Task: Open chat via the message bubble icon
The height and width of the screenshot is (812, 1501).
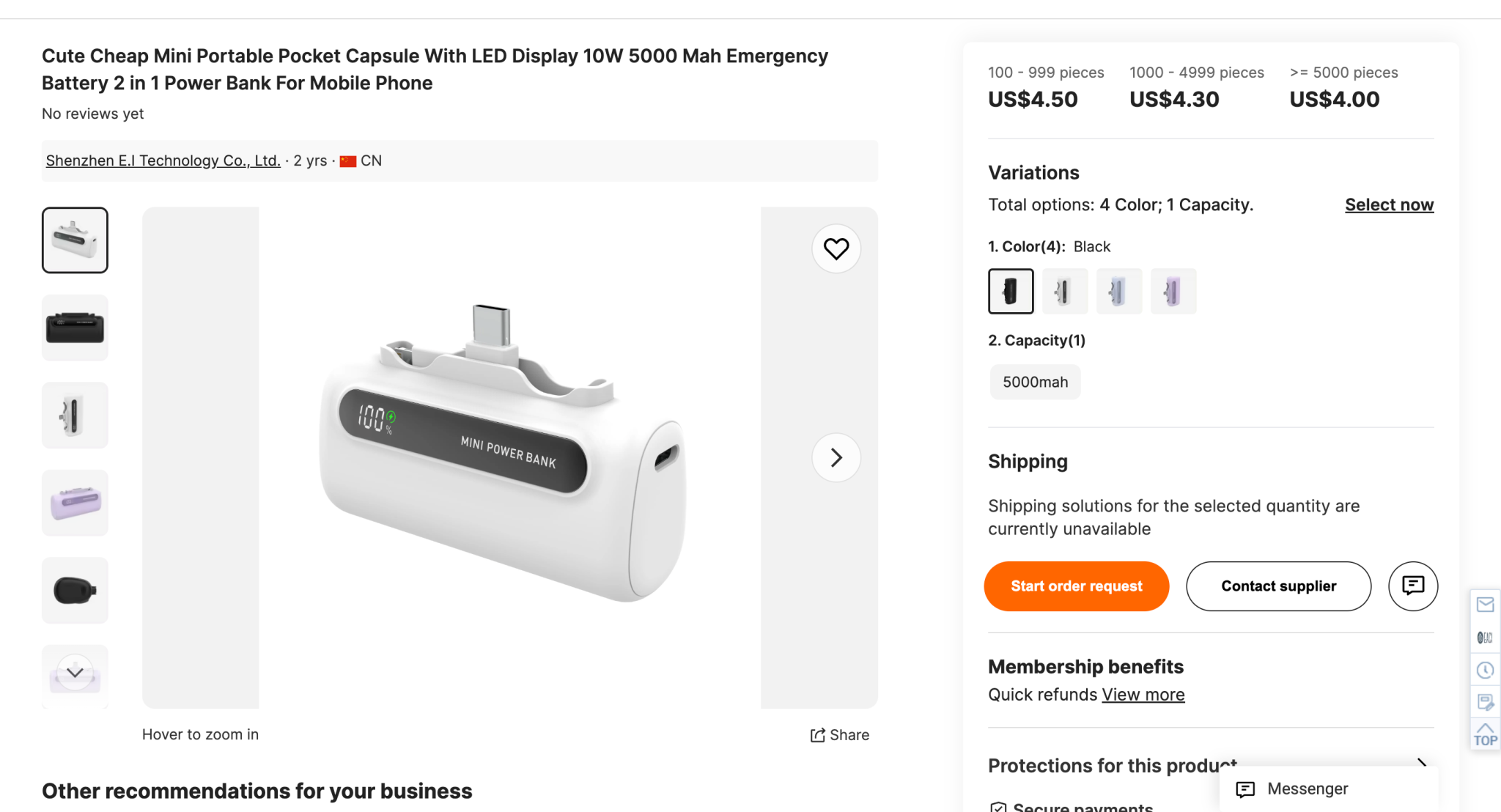Action: [x=1413, y=586]
